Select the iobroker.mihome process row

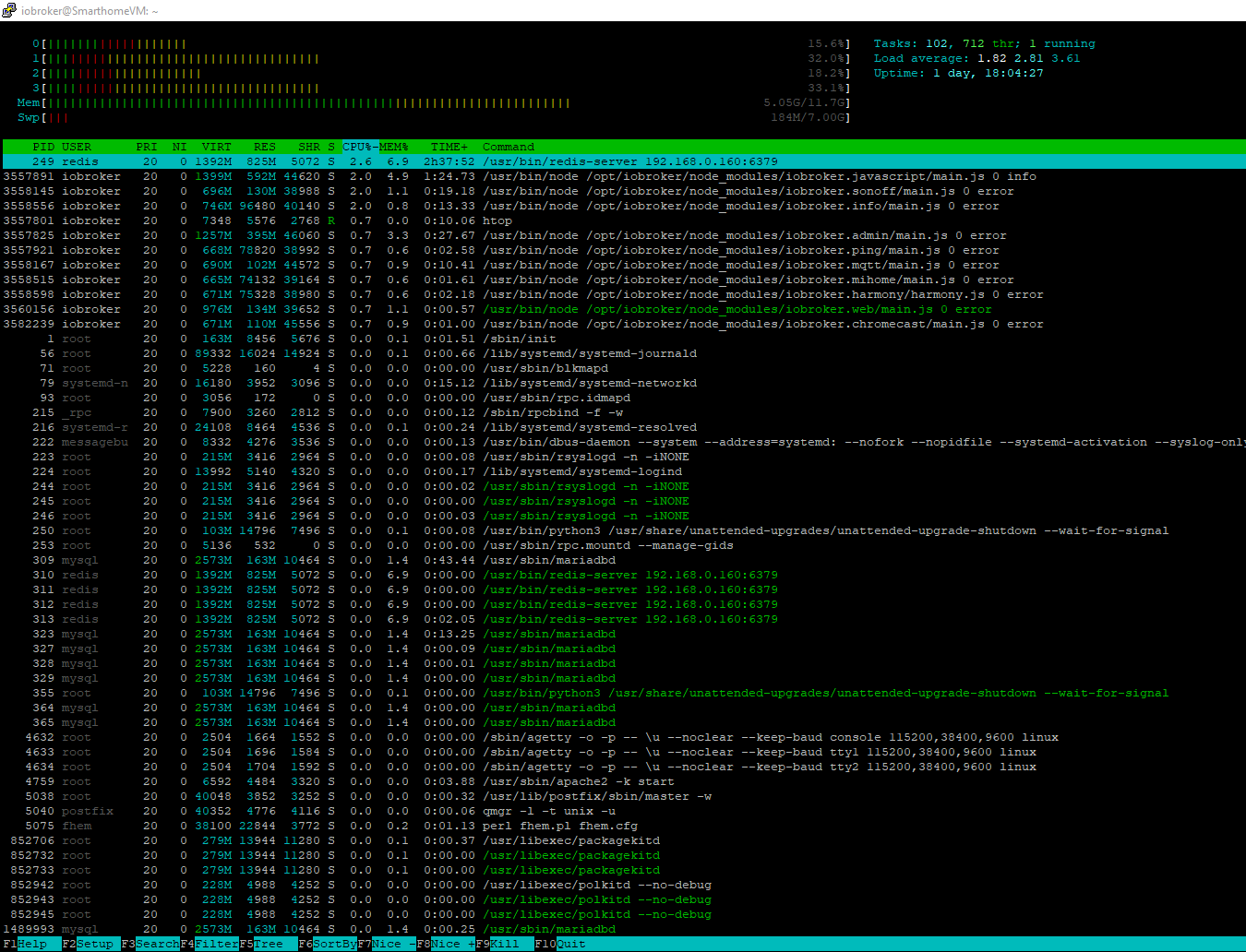(x=623, y=280)
